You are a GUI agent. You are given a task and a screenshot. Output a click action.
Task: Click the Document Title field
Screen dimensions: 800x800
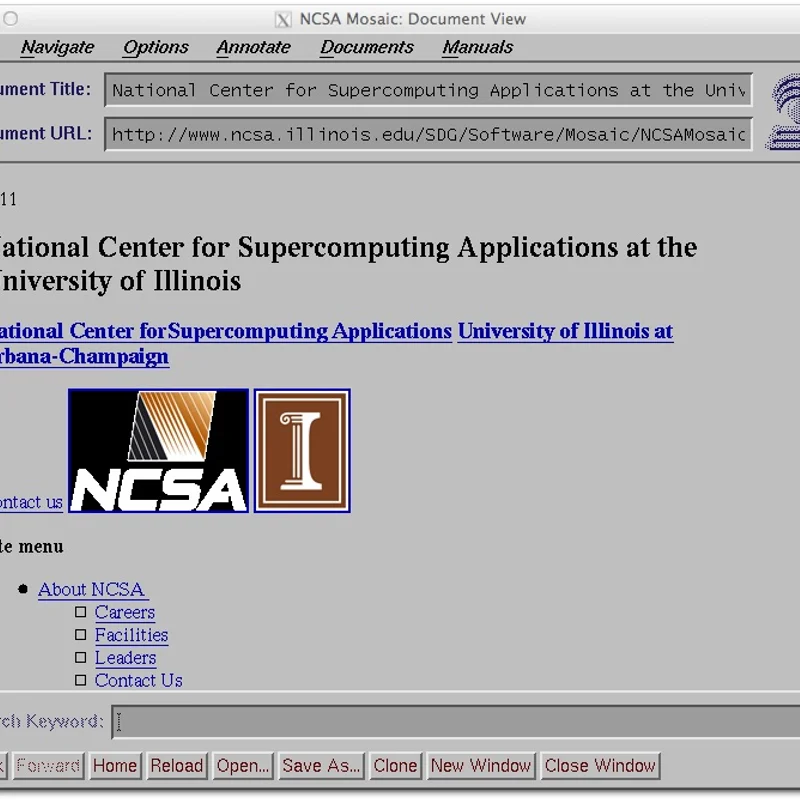click(x=428, y=90)
